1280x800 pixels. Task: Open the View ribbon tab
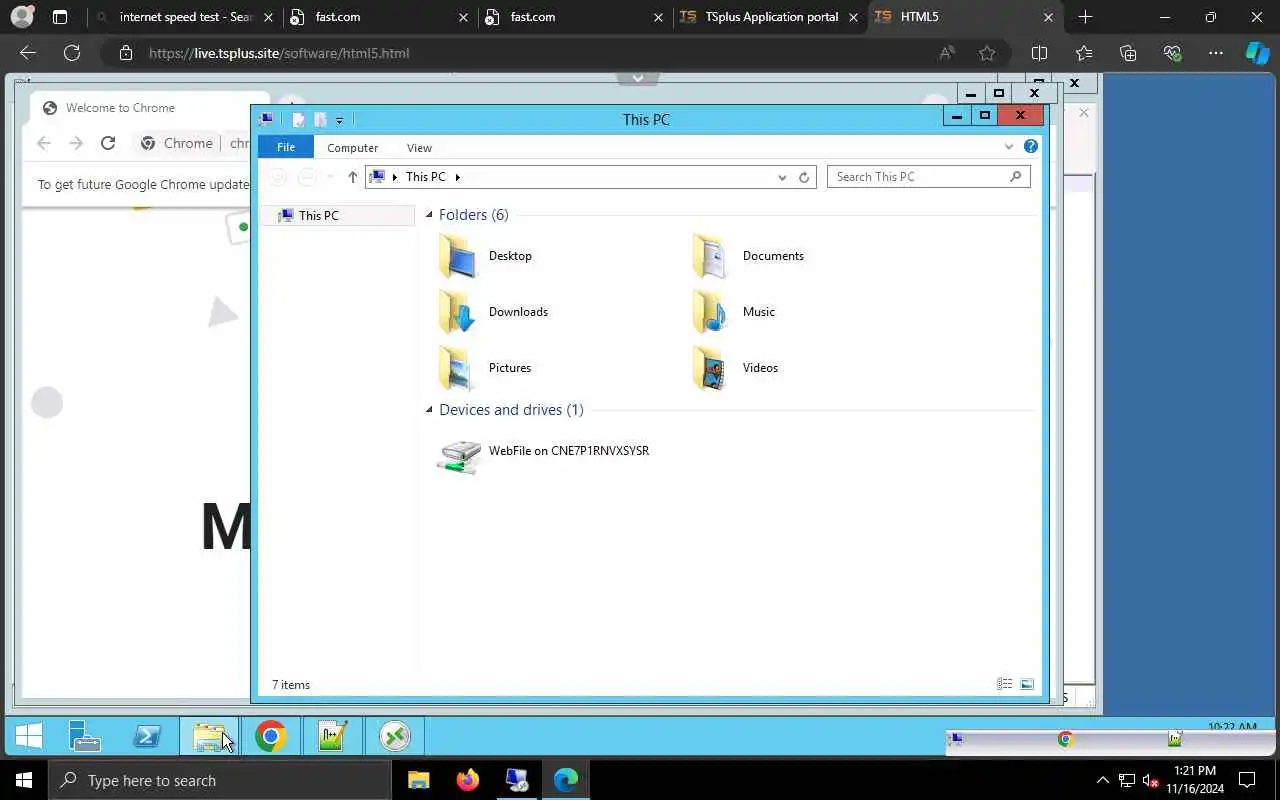click(x=419, y=147)
